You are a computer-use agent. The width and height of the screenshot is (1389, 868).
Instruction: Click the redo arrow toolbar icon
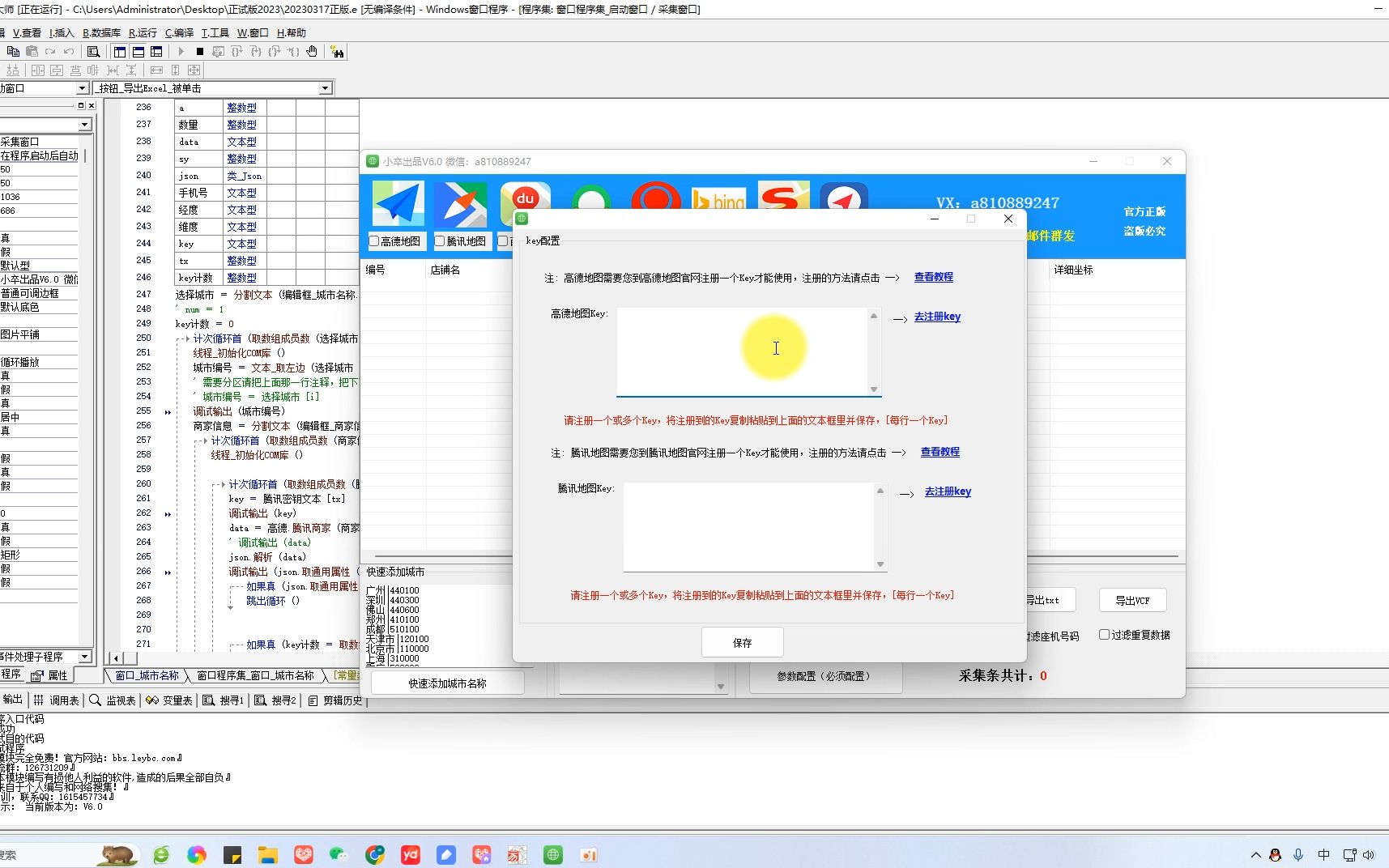[x=50, y=51]
